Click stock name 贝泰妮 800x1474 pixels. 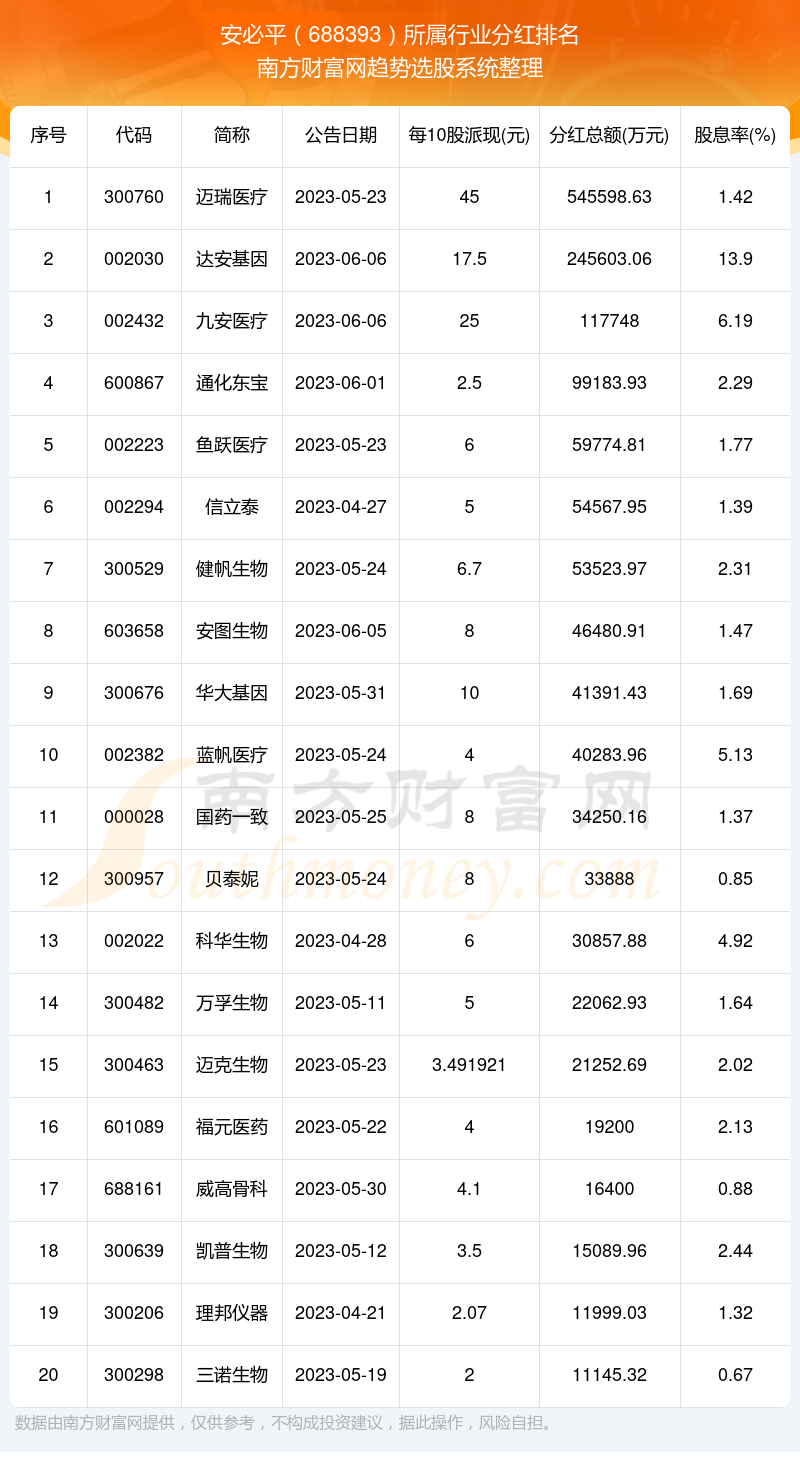(232, 879)
